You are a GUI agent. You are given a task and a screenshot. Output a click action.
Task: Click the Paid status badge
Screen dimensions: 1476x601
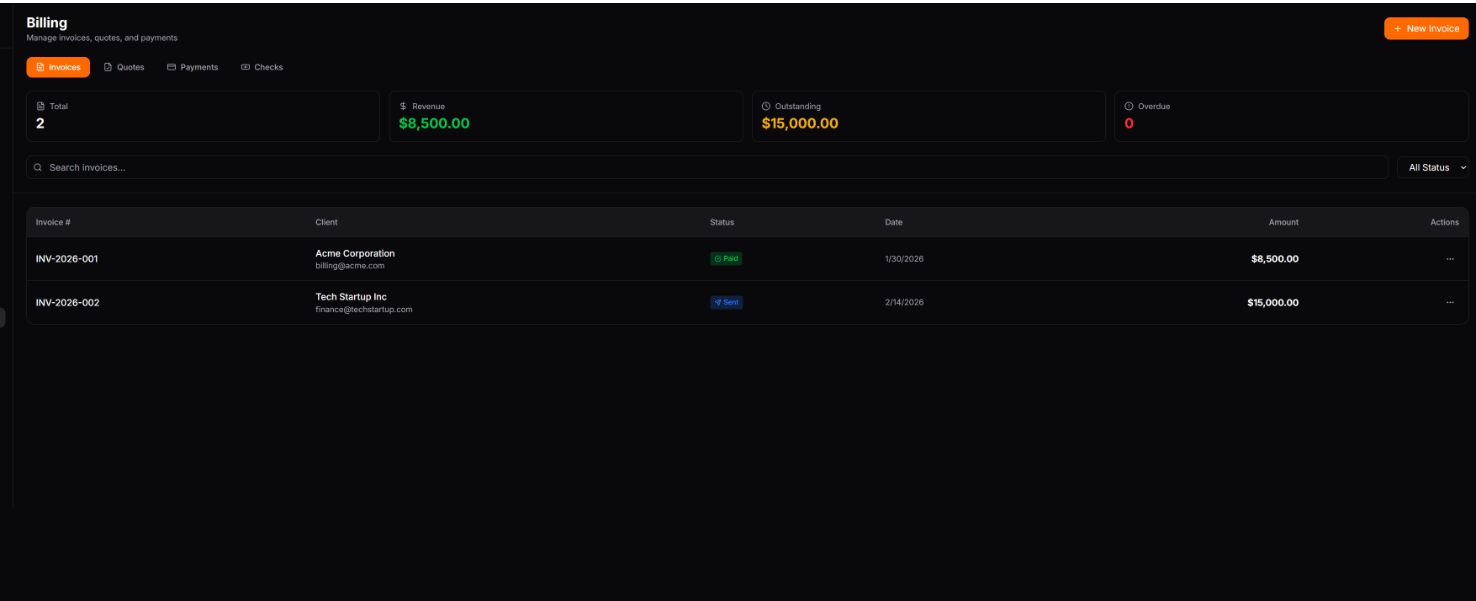[726, 259]
